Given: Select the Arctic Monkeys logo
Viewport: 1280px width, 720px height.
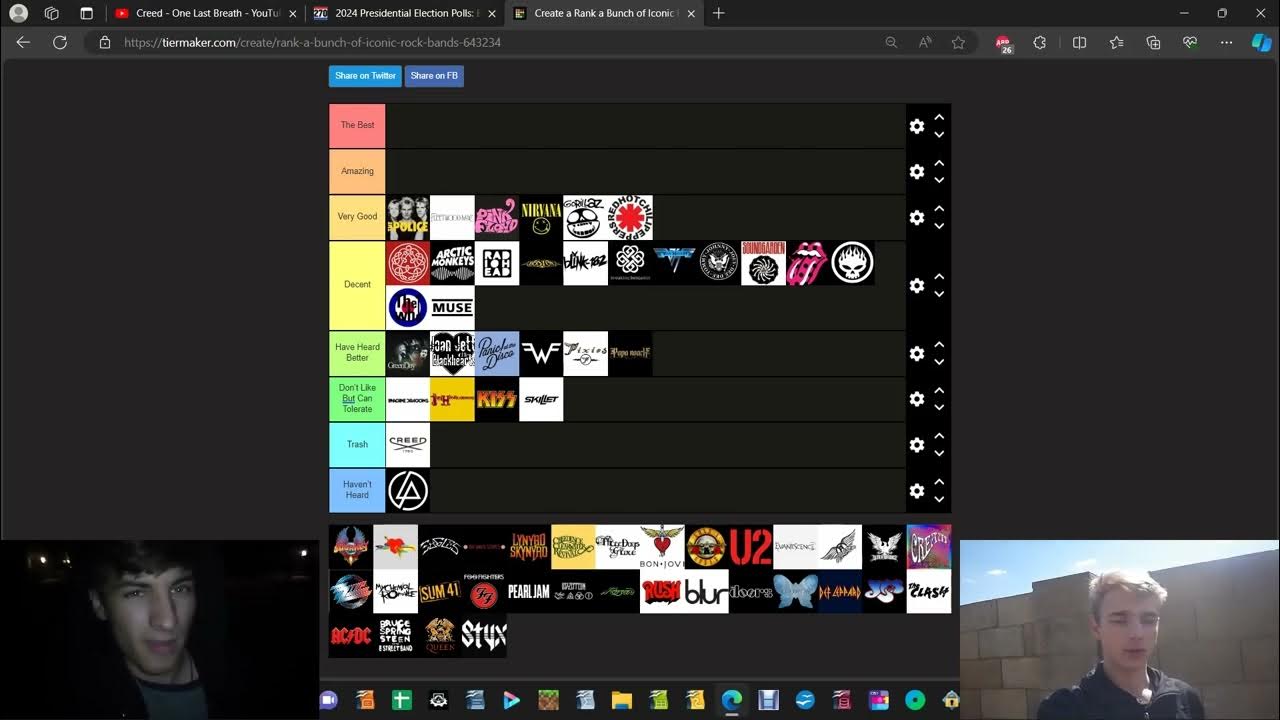Looking at the screenshot, I should pyautogui.click(x=452, y=263).
